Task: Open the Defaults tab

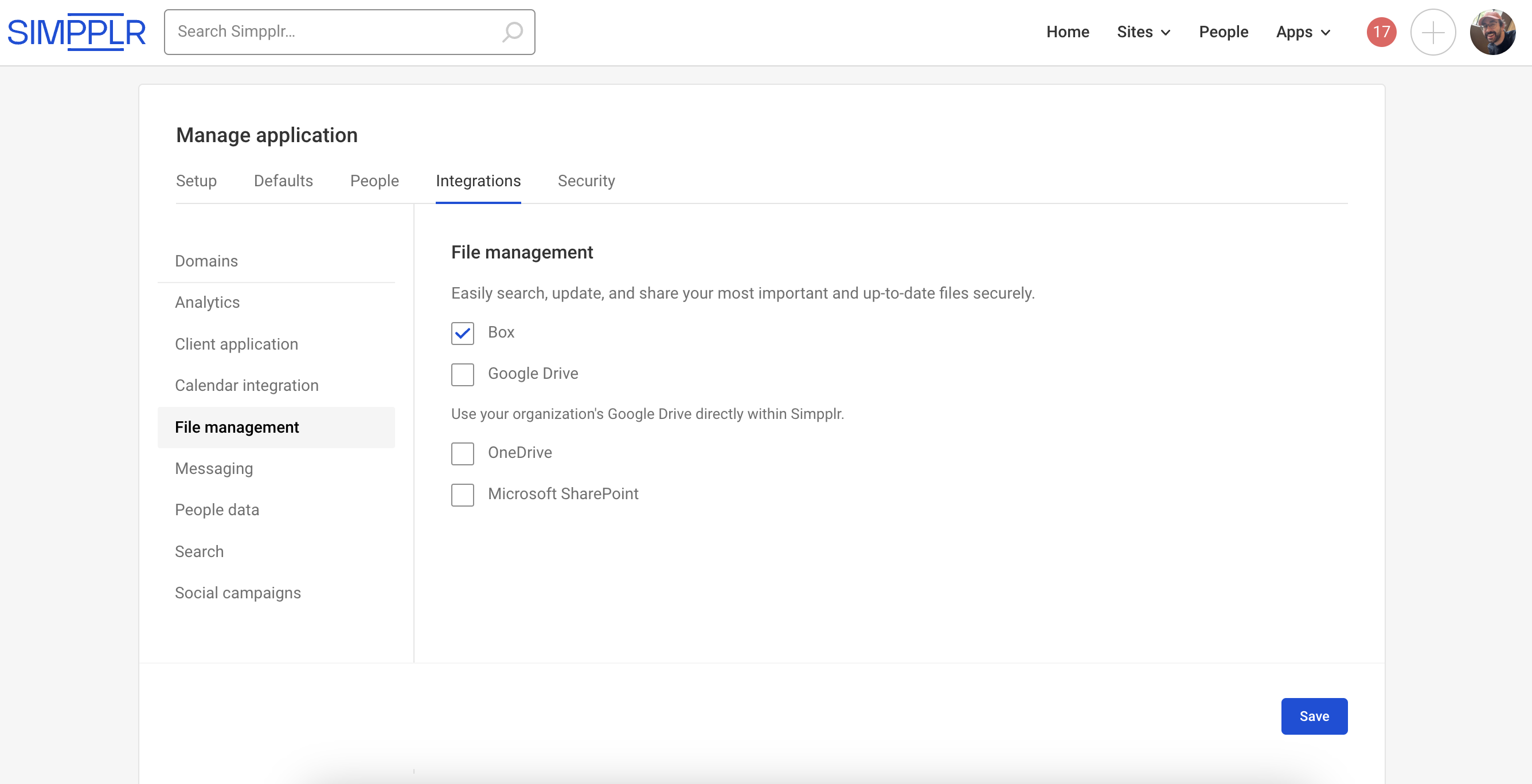Action: (283, 181)
